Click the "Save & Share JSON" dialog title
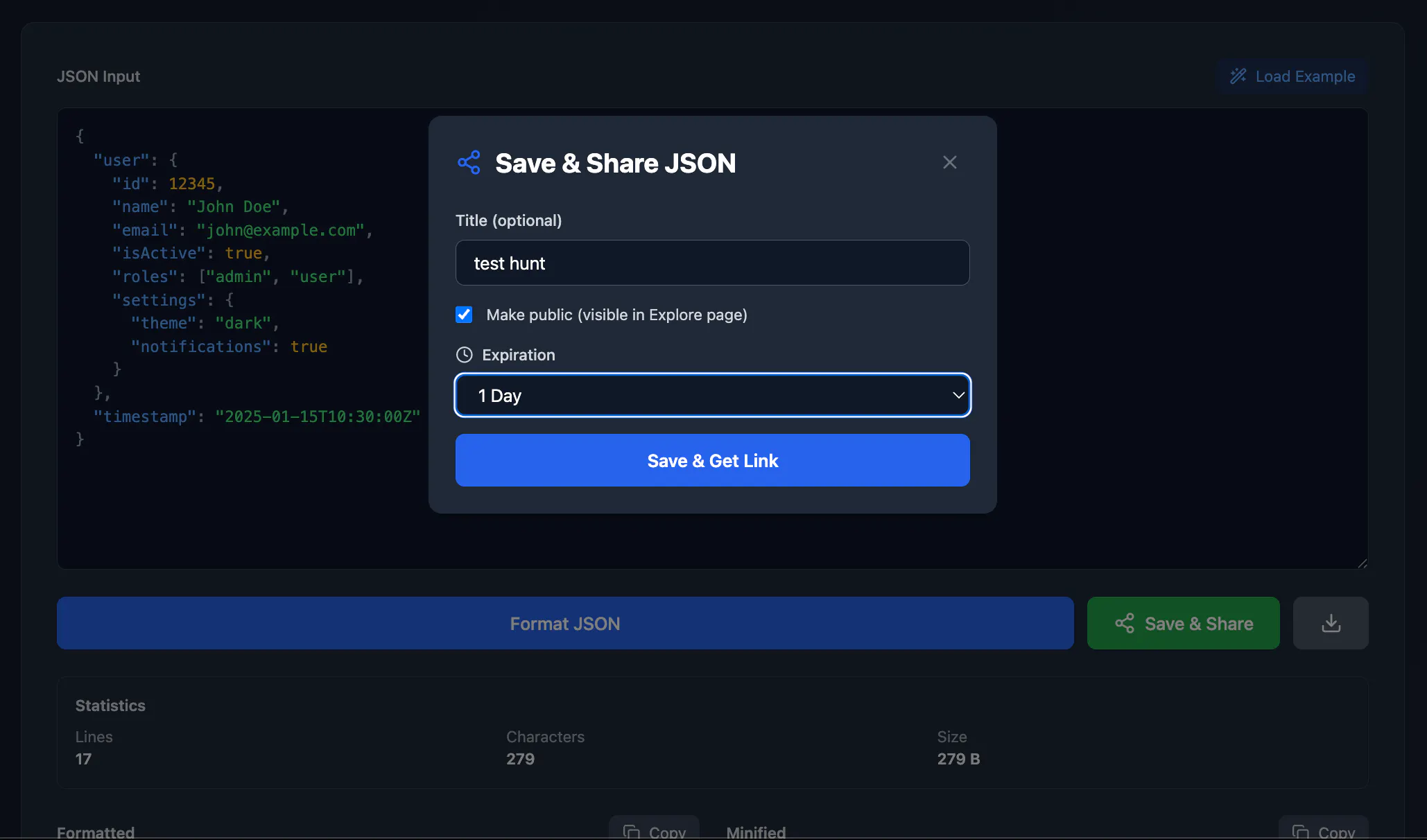 pos(615,163)
